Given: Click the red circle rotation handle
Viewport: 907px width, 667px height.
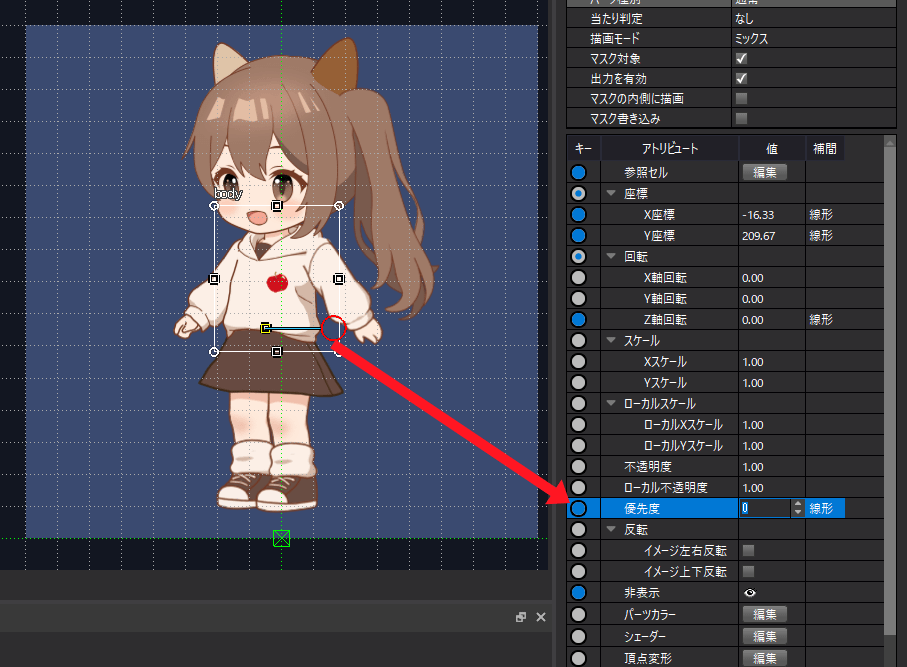Looking at the screenshot, I should [334, 328].
